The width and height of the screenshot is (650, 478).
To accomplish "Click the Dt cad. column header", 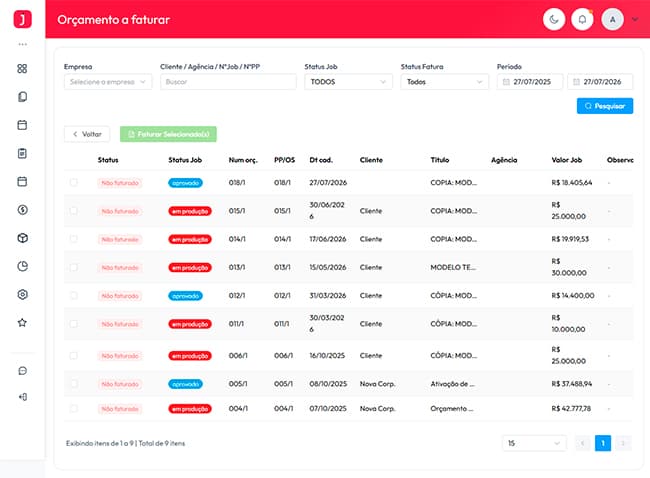I will (321, 160).
